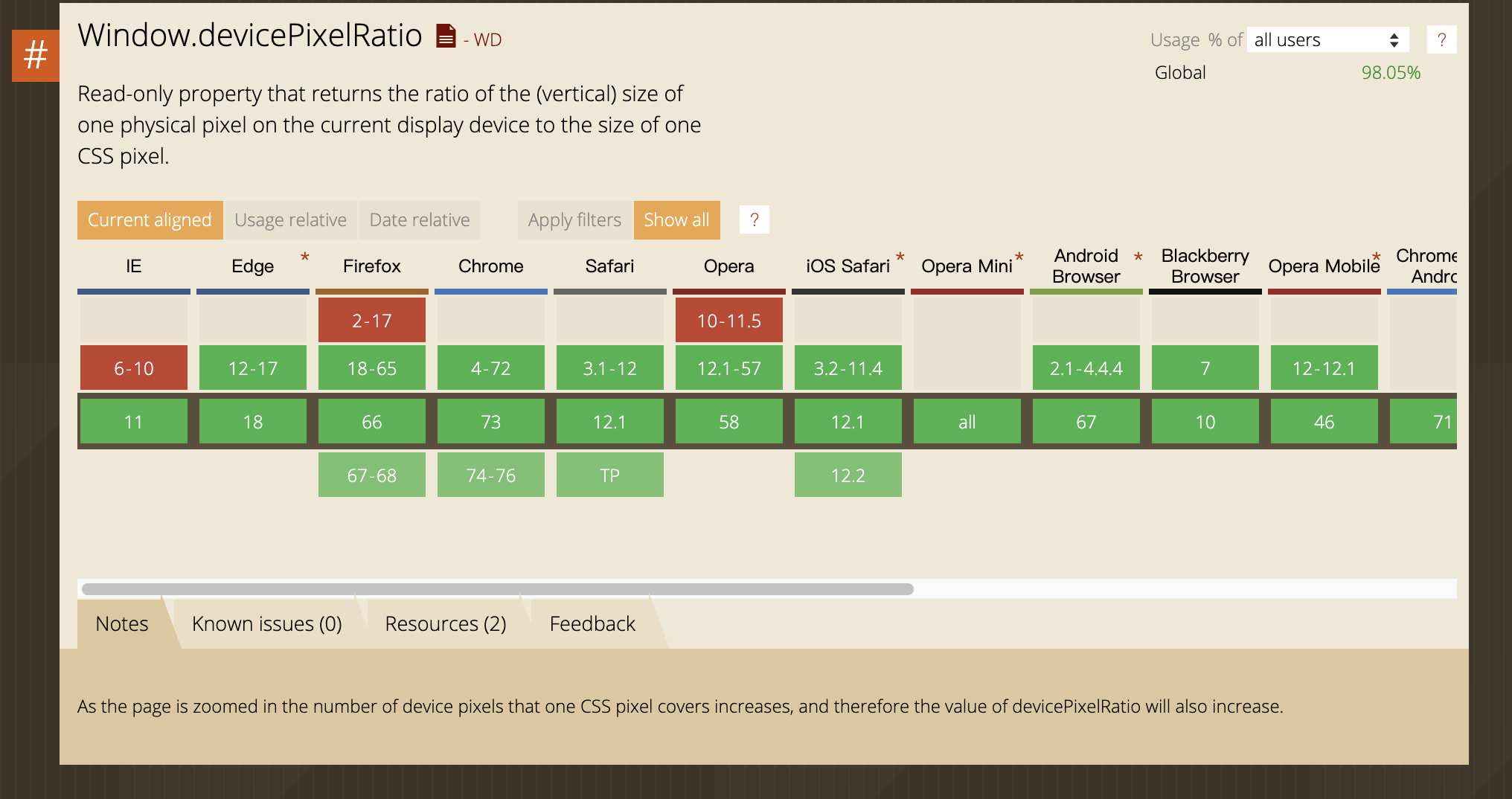Viewport: 1512px width, 799px height.
Task: Click the Safari column header
Action: [610, 266]
